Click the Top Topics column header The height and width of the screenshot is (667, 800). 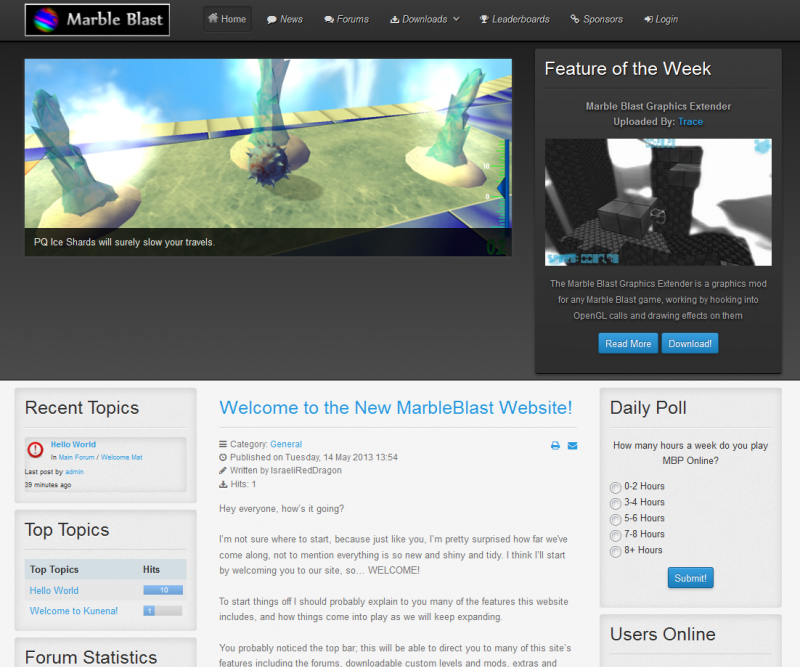click(x=54, y=570)
